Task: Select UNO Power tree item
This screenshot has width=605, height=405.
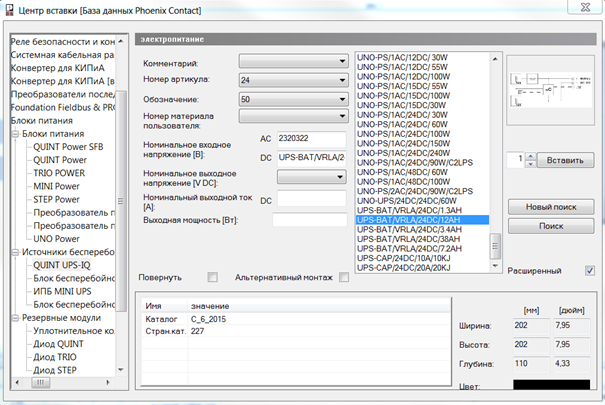Action: (56, 239)
